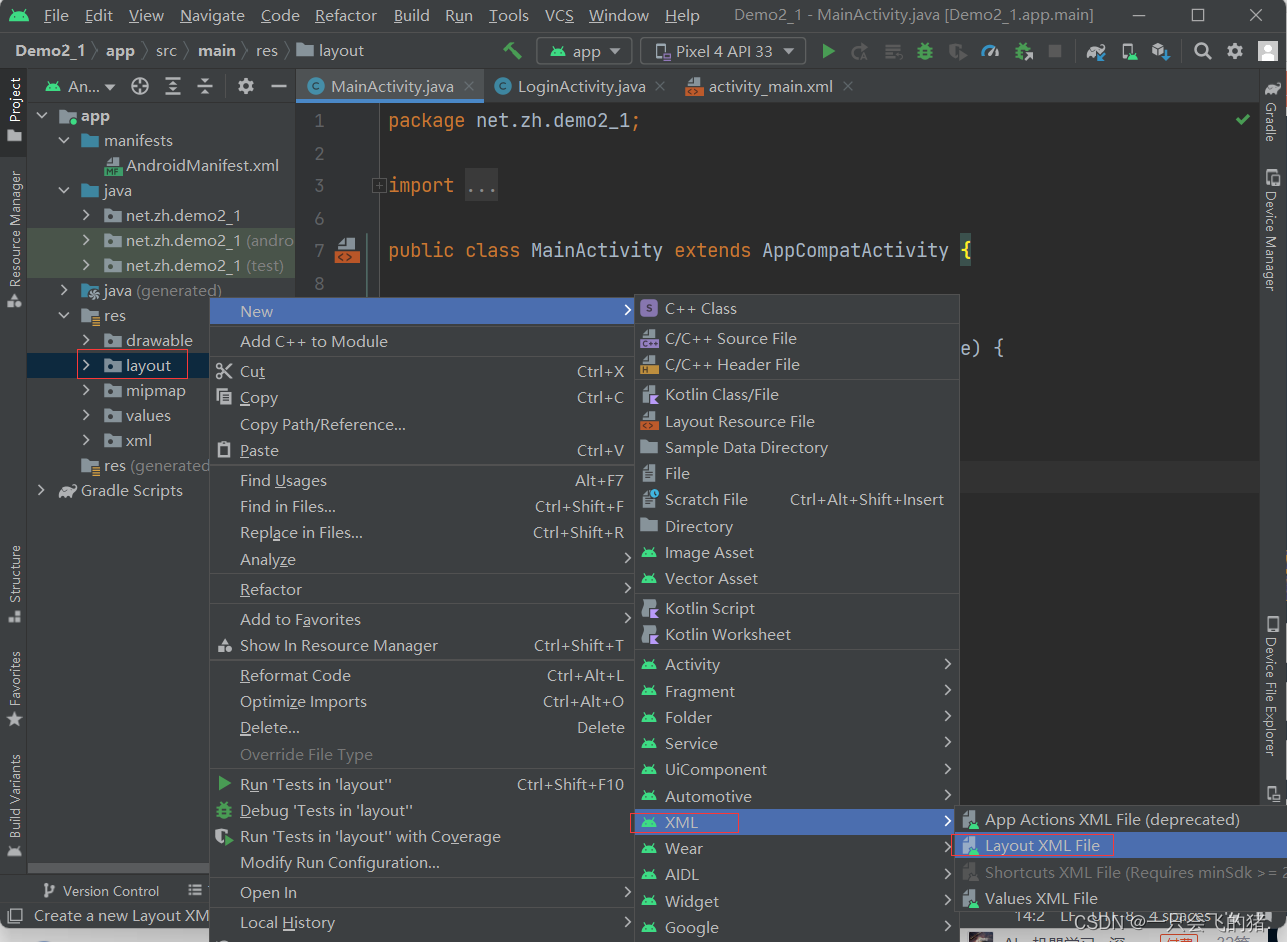Screen dimensions: 1287x942
Task: Open the Device Manager toolbar icon
Action: tap(1129, 51)
